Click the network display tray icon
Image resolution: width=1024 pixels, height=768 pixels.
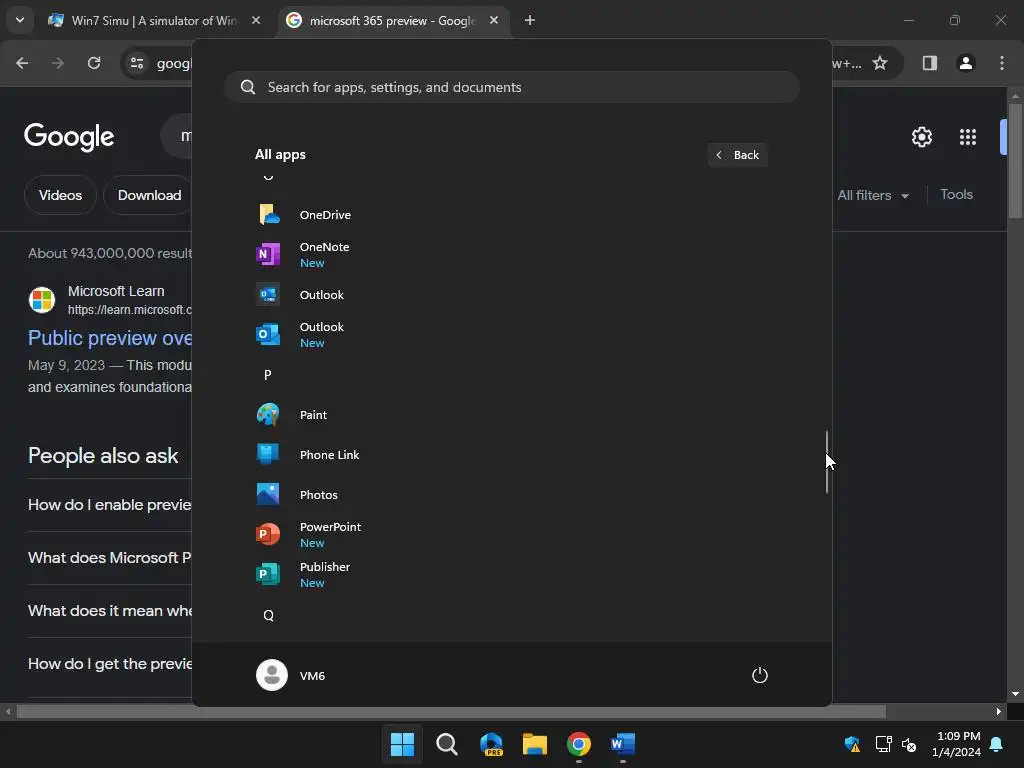click(883, 744)
